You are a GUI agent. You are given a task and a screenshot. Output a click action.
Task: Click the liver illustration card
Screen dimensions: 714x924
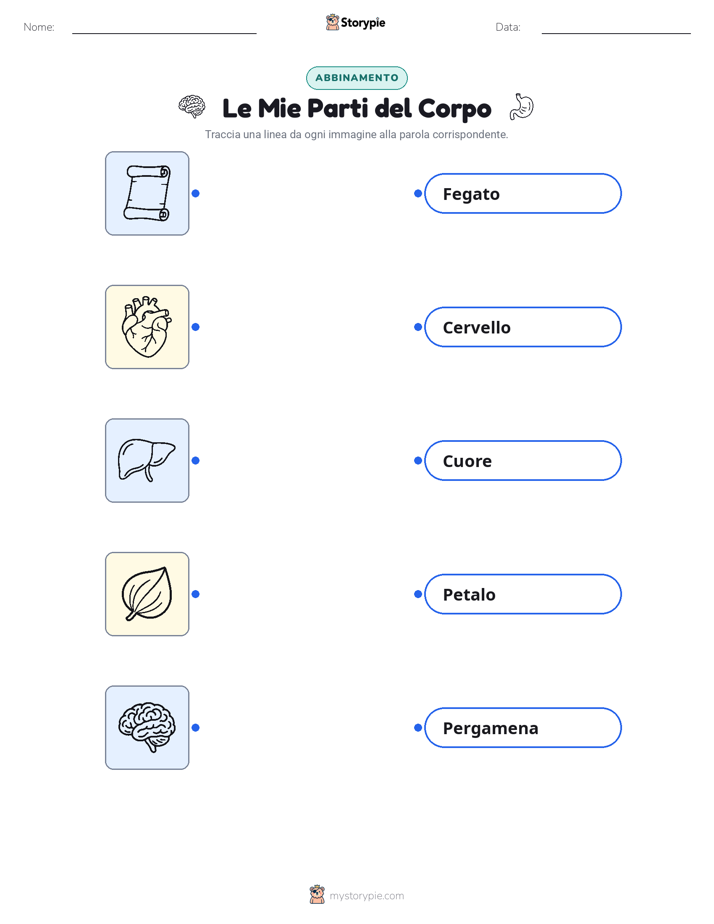tap(147, 460)
